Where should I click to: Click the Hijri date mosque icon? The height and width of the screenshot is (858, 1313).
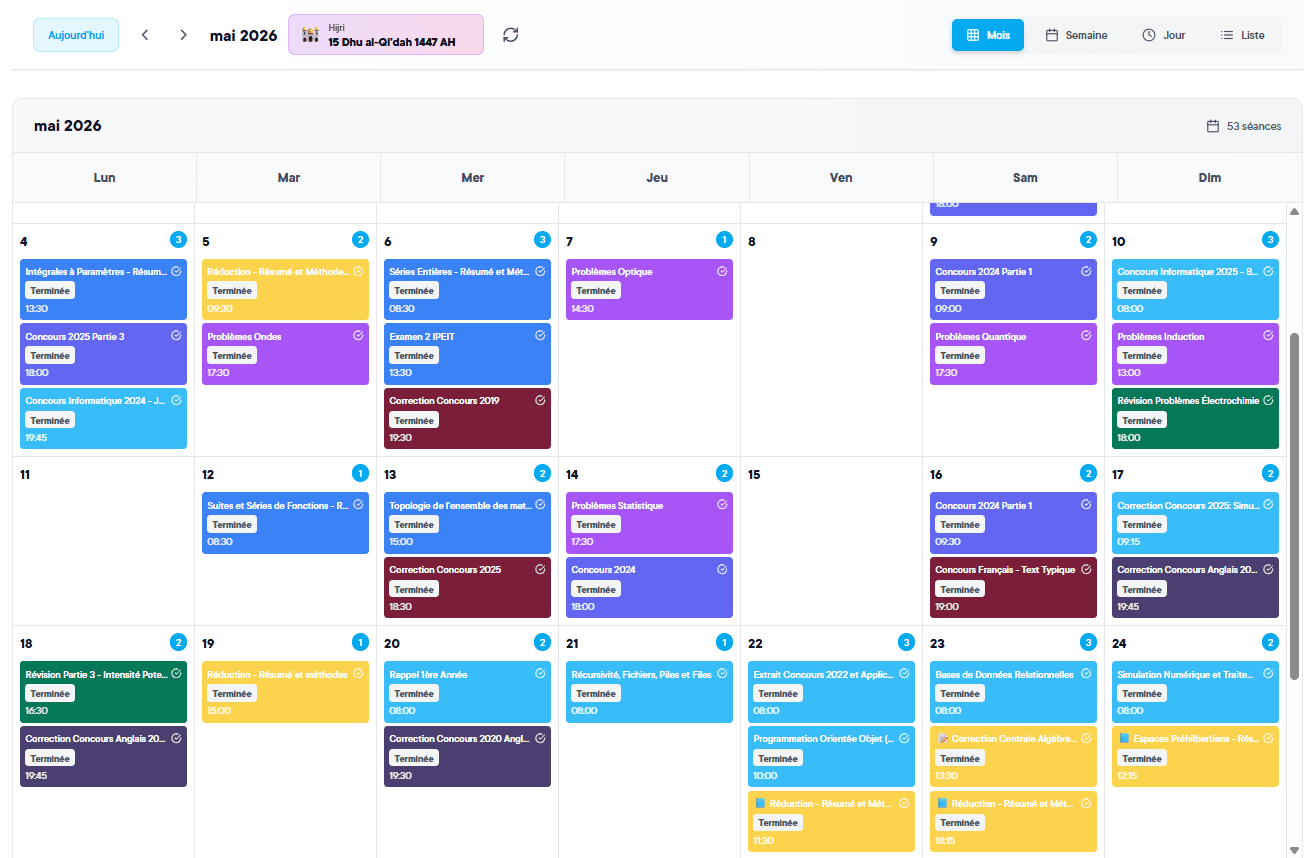[x=311, y=35]
